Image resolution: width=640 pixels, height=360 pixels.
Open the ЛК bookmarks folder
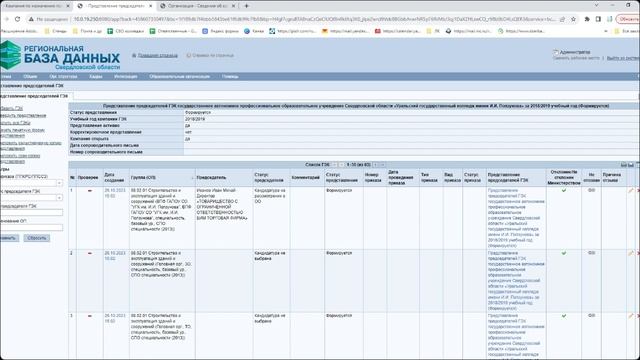click(433, 31)
